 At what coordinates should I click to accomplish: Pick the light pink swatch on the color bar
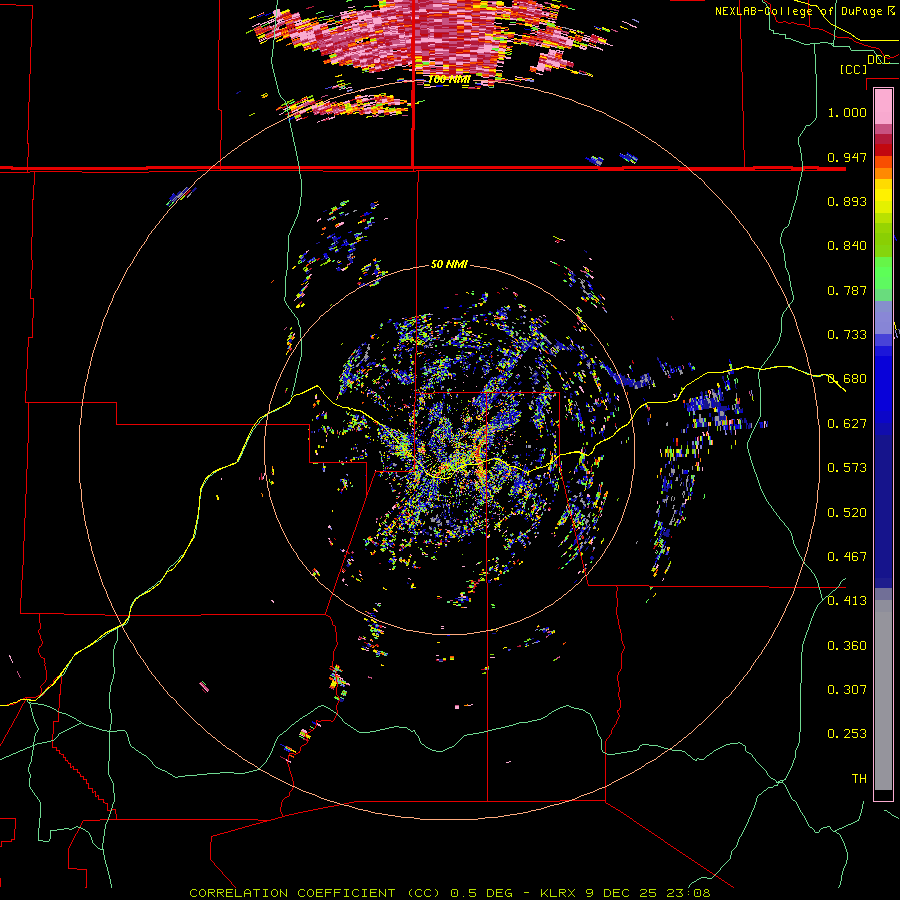point(883,106)
